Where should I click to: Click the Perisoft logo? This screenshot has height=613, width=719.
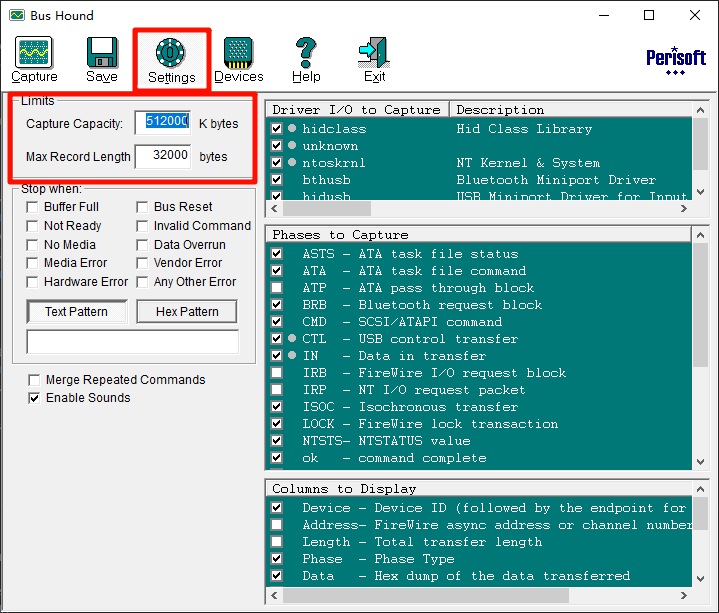click(675, 61)
